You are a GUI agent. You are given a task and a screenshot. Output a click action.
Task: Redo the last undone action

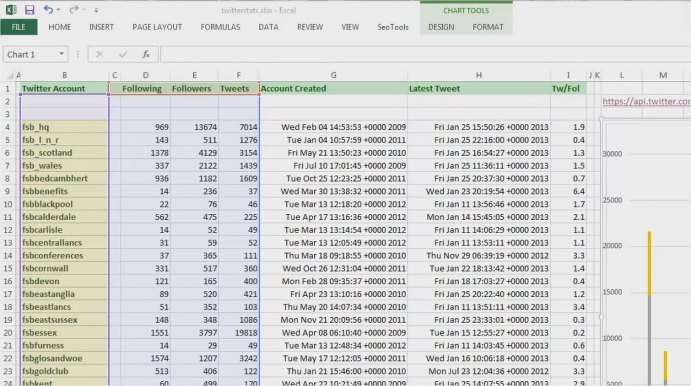(x=74, y=10)
